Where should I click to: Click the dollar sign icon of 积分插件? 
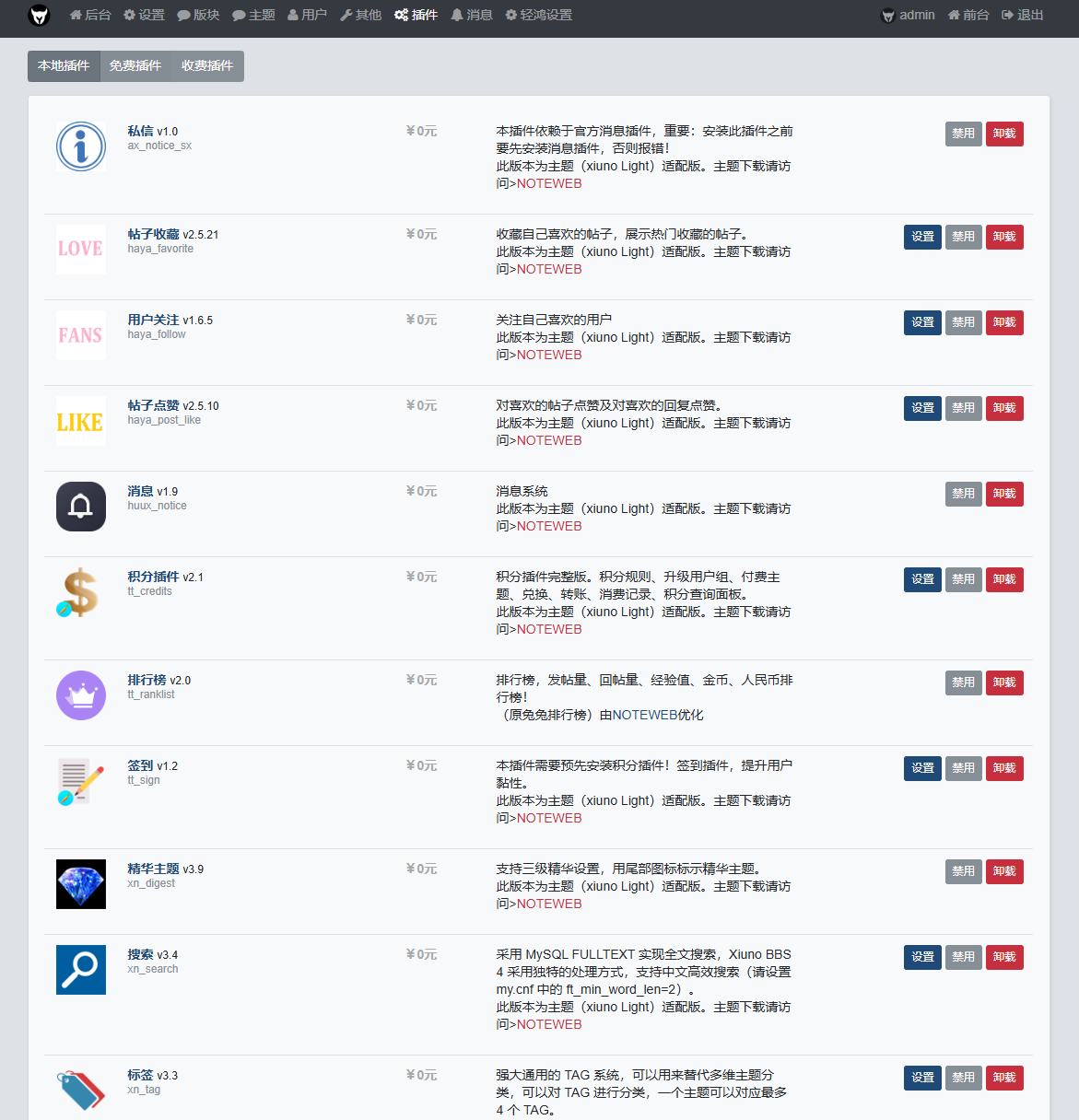coord(81,592)
